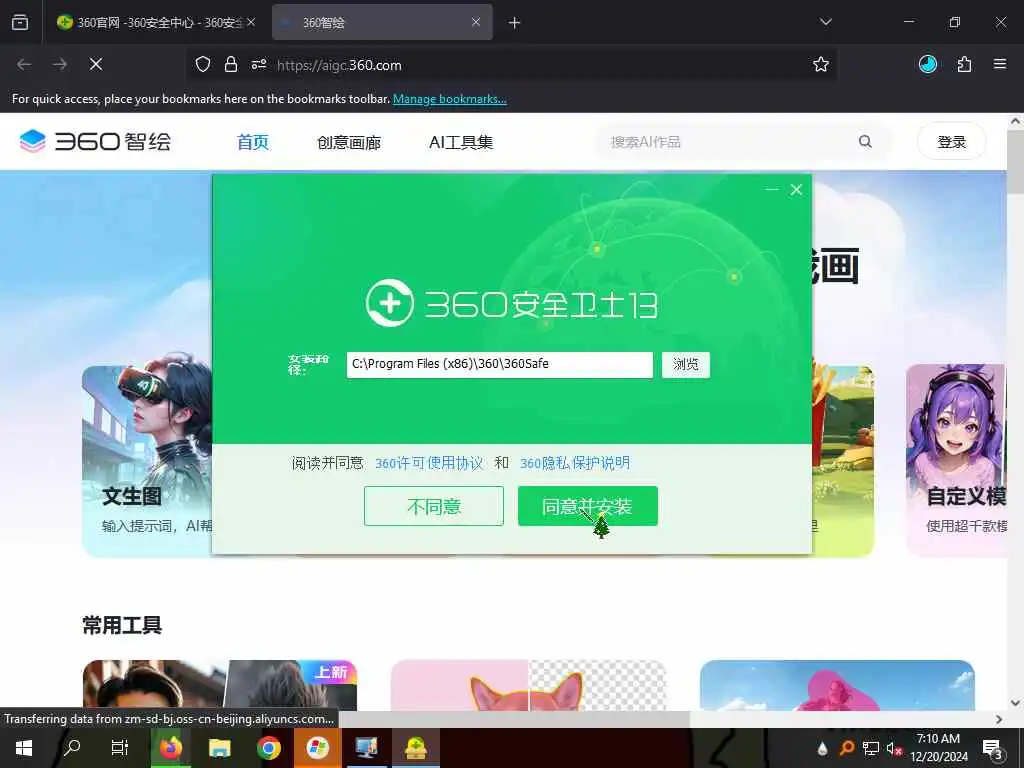The width and height of the screenshot is (1024, 768).
Task: Open the pink silhouette sky tool thumbnail
Action: [x=837, y=685]
